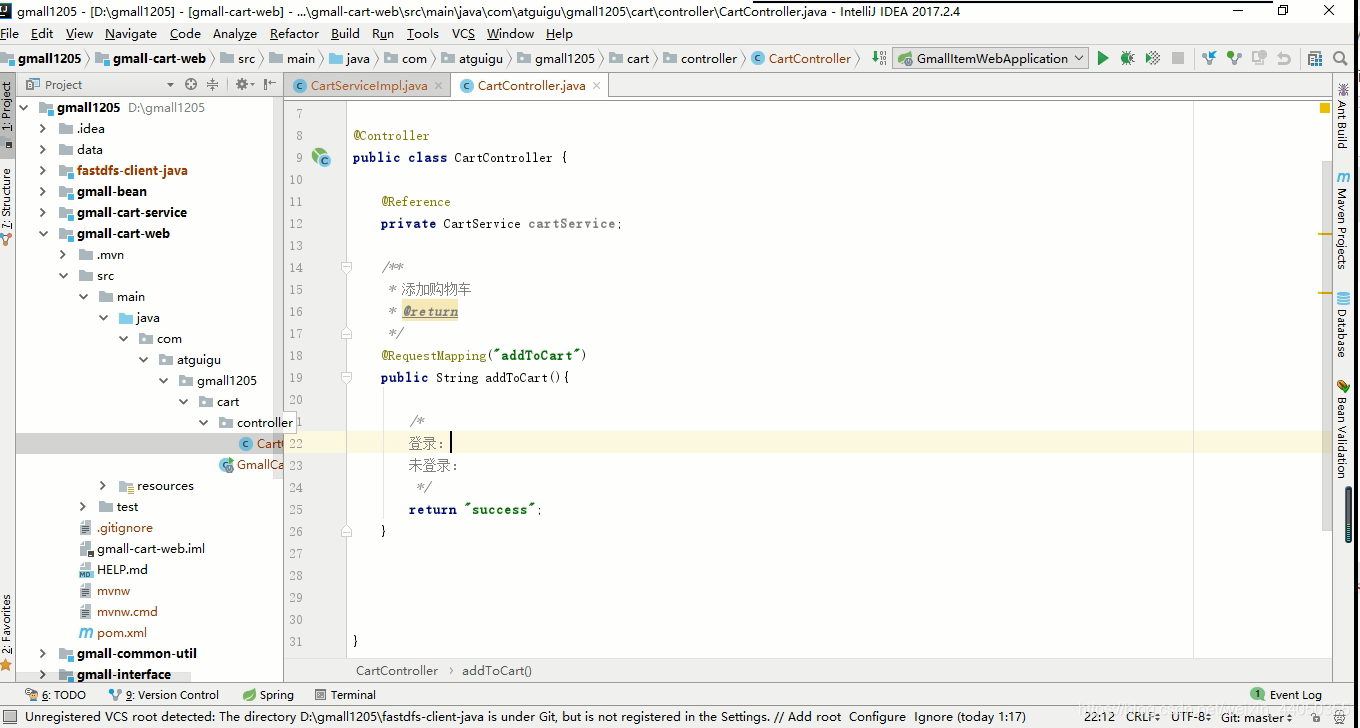Click the Search Everywhere magnifier icon

coord(1341,58)
